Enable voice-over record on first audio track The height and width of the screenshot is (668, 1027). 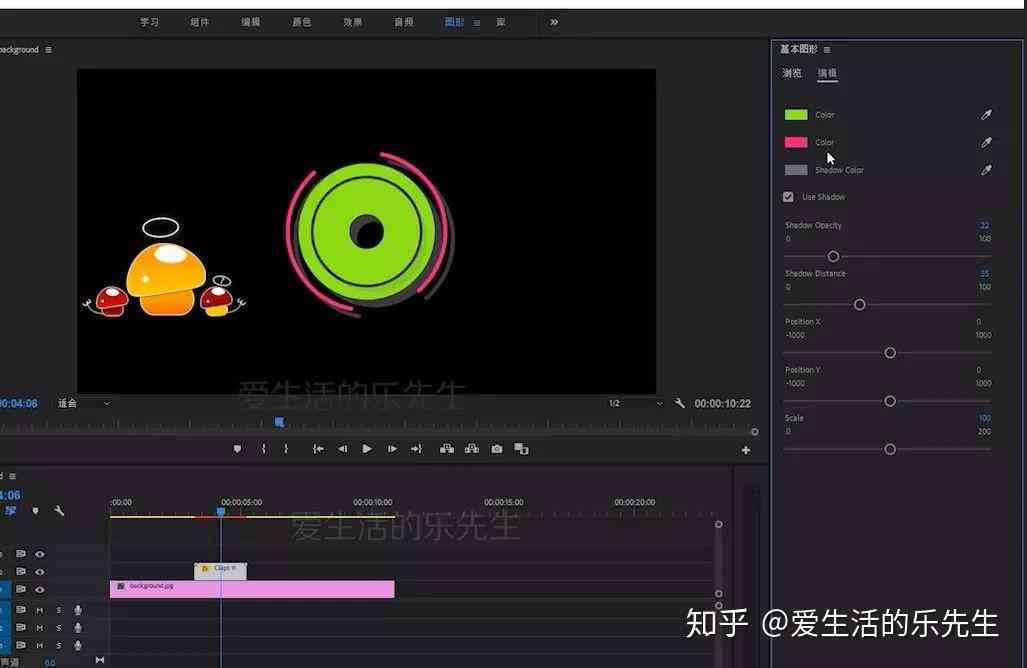pyautogui.click(x=78, y=610)
